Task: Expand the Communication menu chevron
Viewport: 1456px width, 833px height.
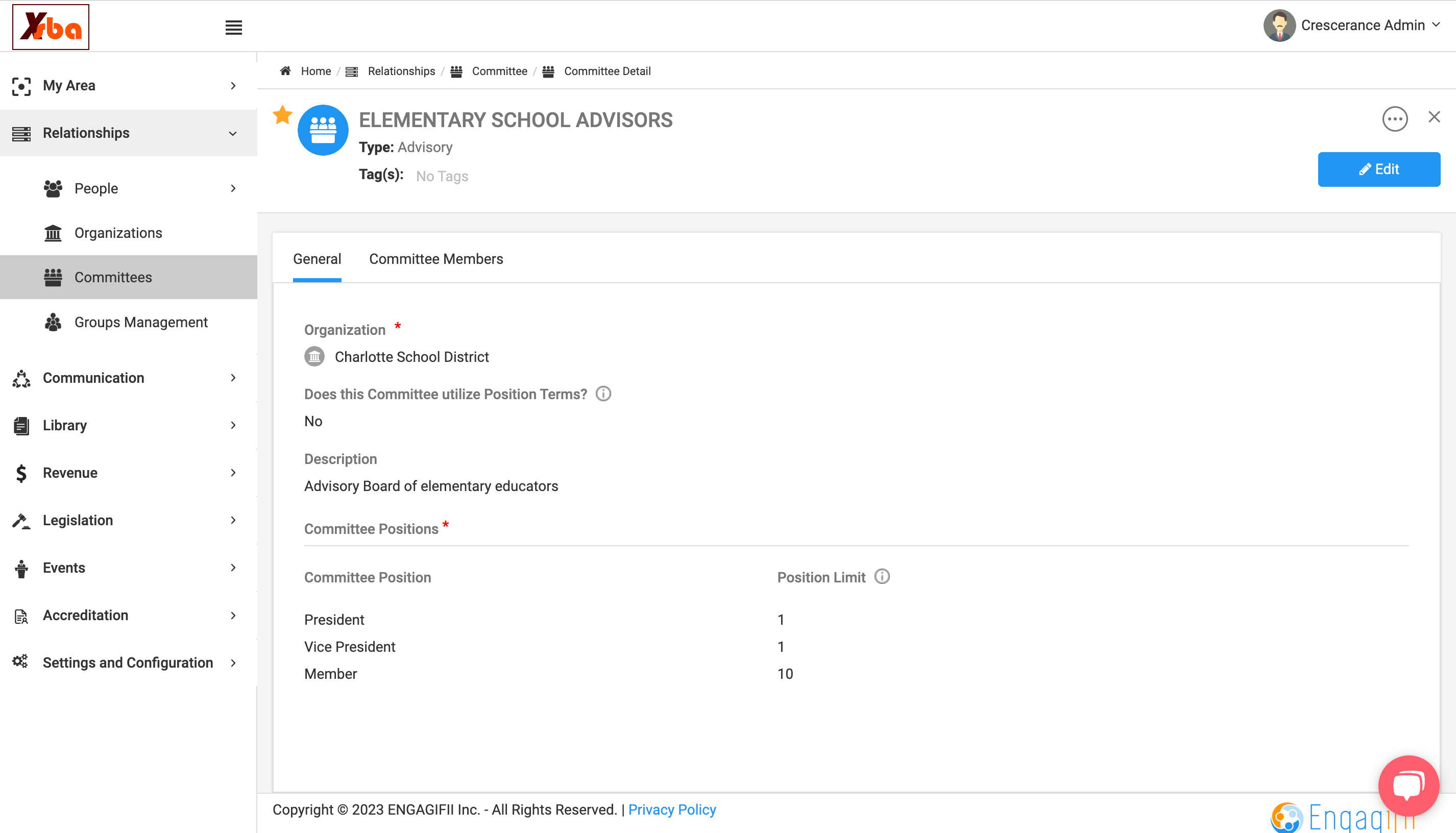Action: [x=233, y=378]
